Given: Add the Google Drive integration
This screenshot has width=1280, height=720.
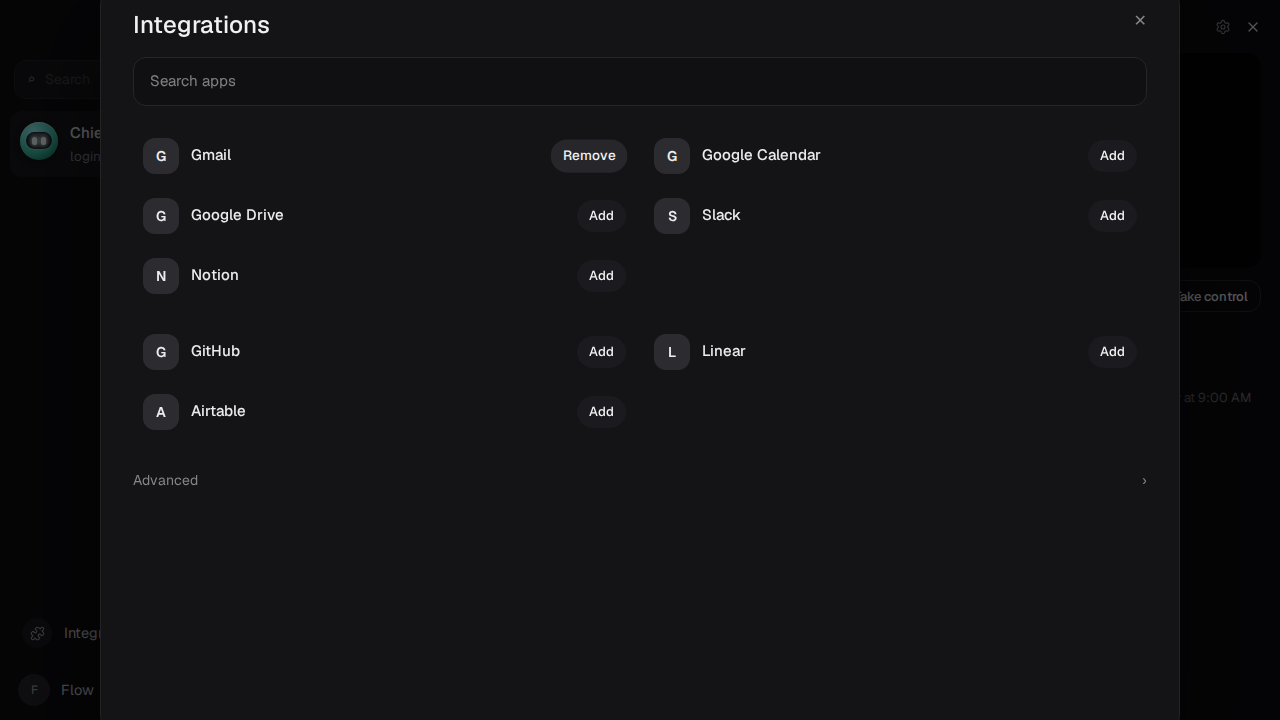Looking at the screenshot, I should pos(601,216).
